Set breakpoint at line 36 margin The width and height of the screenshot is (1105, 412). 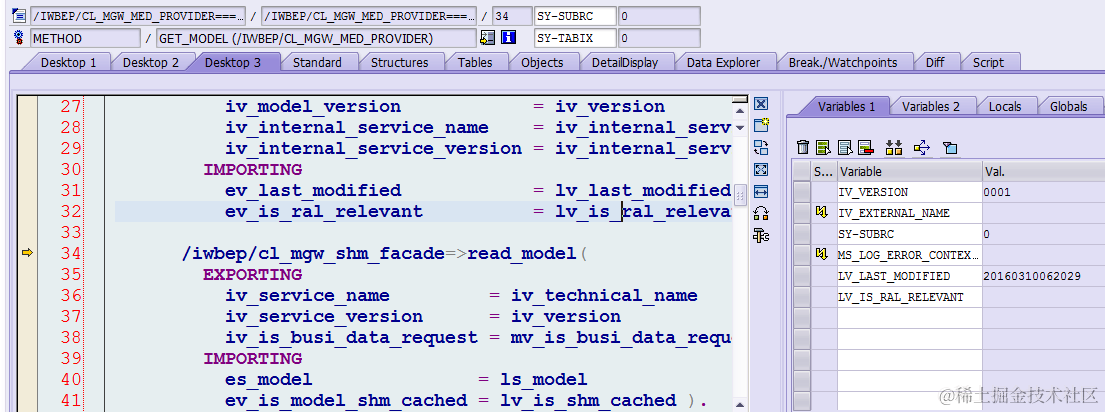pos(27,295)
